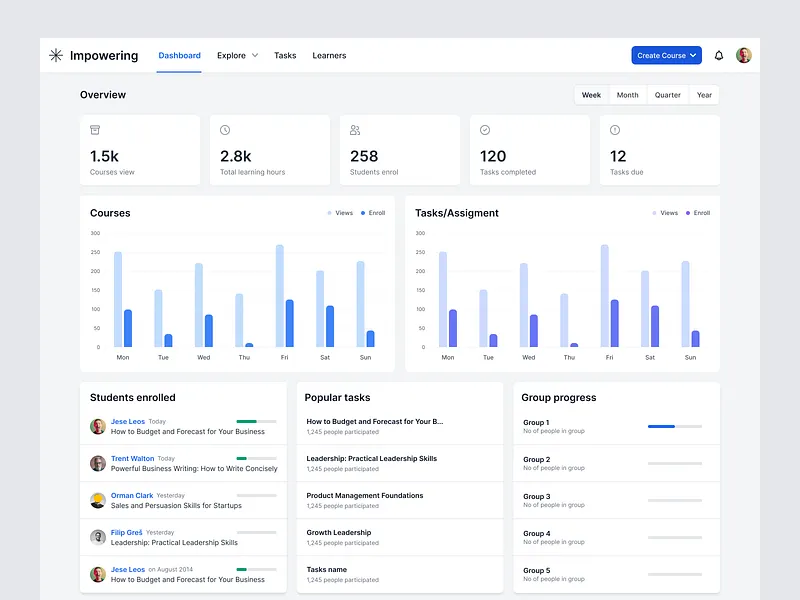800x600 pixels.
Task: Select the Month time filter
Action: pyautogui.click(x=627, y=95)
